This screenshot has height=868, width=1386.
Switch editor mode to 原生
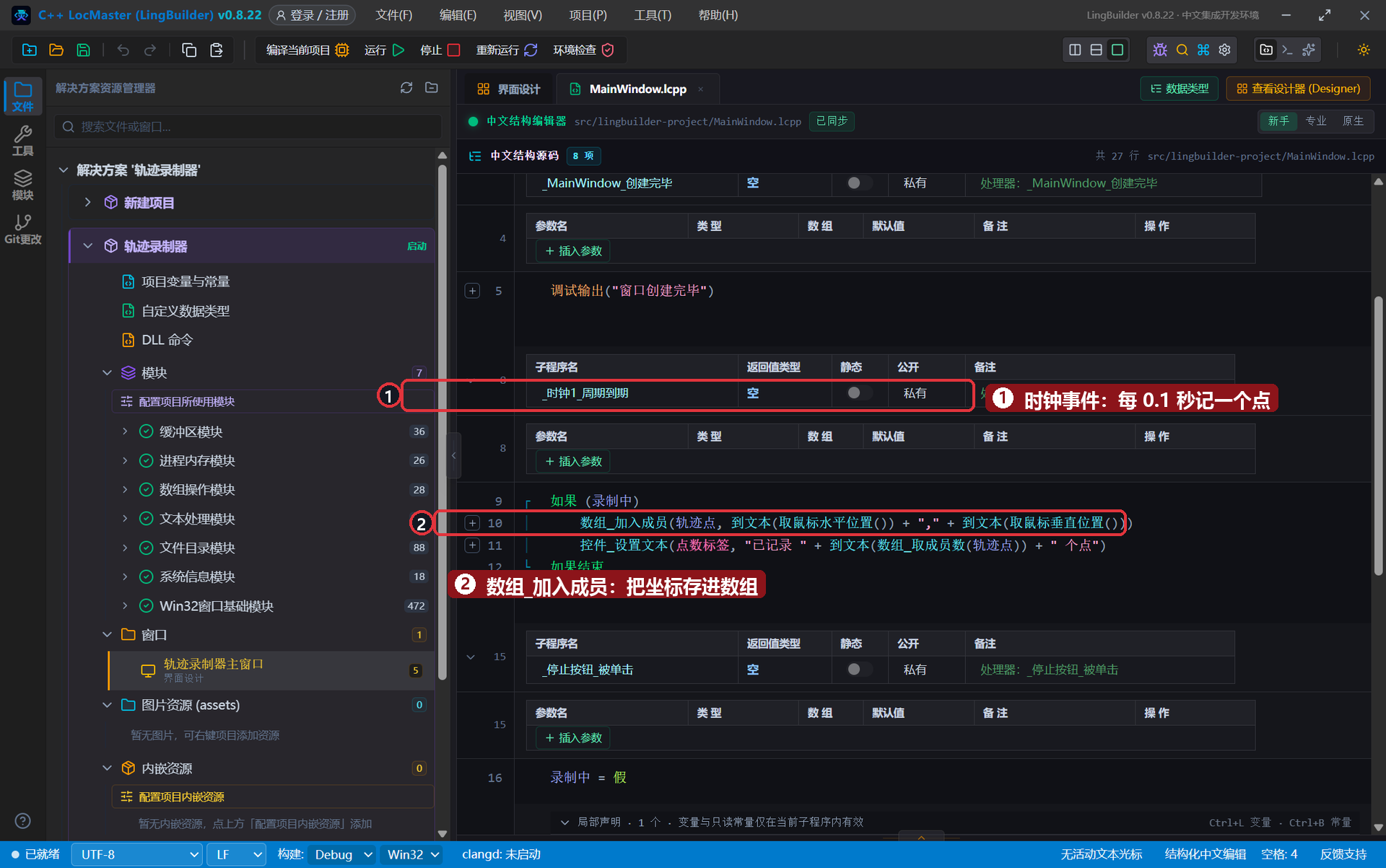tap(1353, 120)
